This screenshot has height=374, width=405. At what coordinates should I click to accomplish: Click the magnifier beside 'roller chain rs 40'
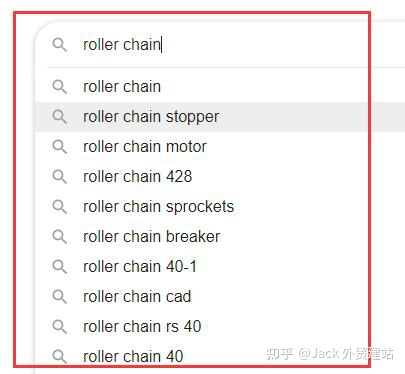(60, 327)
